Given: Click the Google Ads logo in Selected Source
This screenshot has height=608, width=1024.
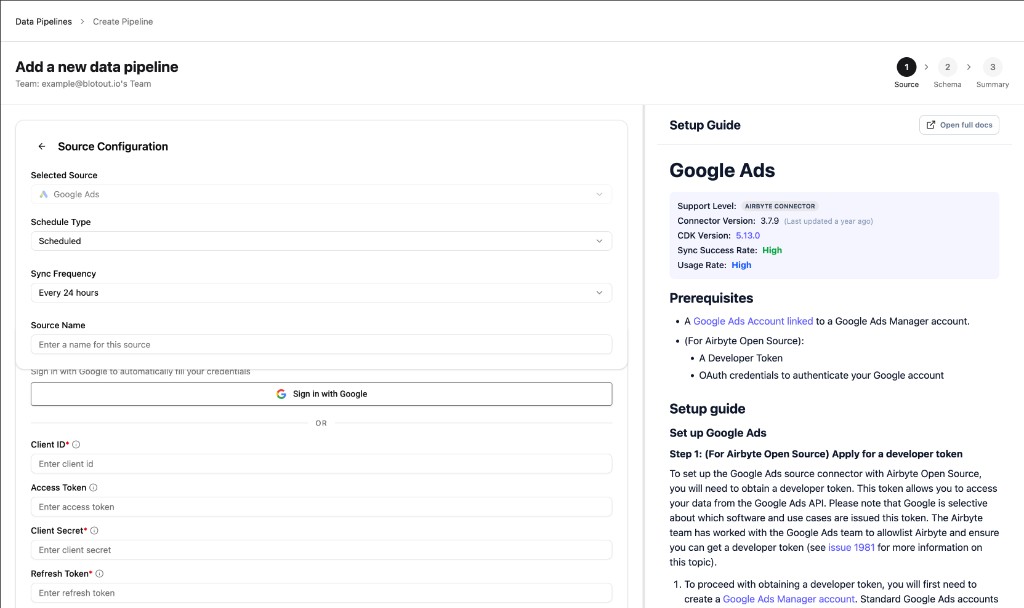Looking at the screenshot, I should coord(44,195).
